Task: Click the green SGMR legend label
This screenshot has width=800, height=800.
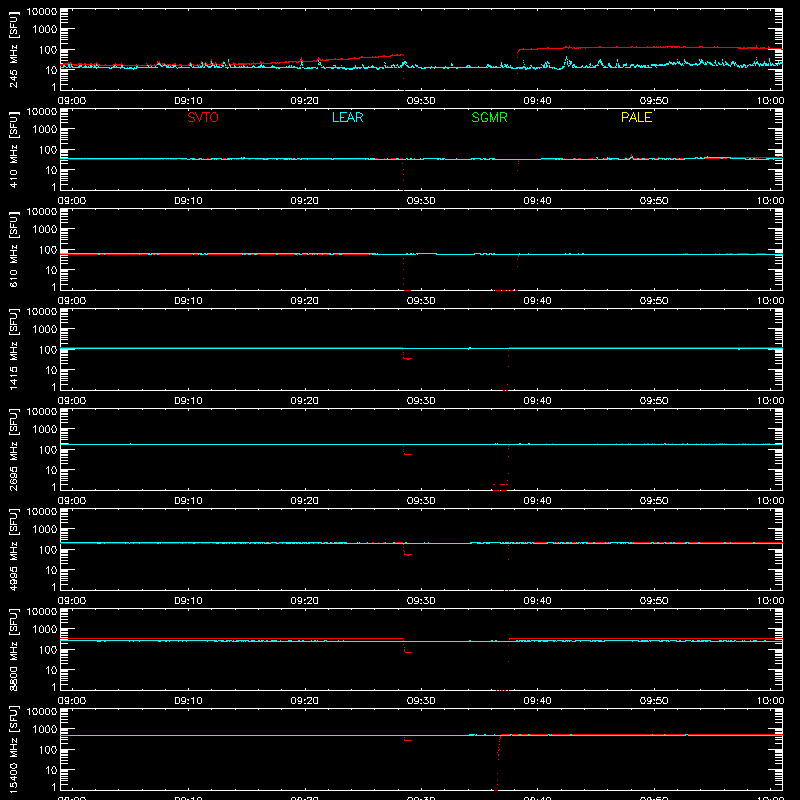Action: (489, 117)
